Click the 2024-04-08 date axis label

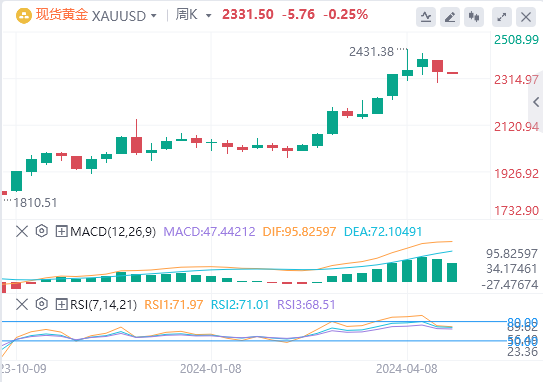[407, 369]
